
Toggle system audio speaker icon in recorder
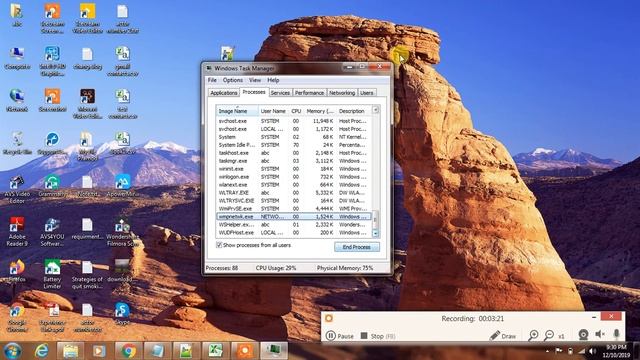coord(600,335)
